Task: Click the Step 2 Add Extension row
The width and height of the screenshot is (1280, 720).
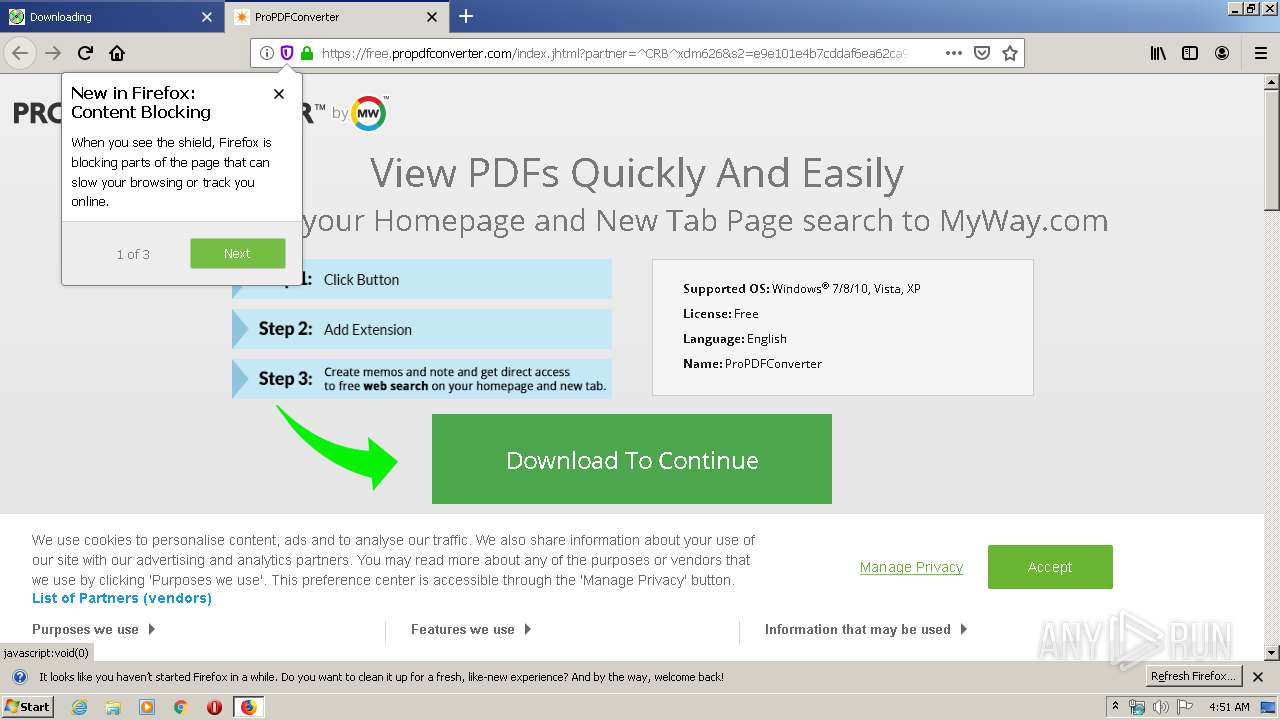Action: click(422, 329)
